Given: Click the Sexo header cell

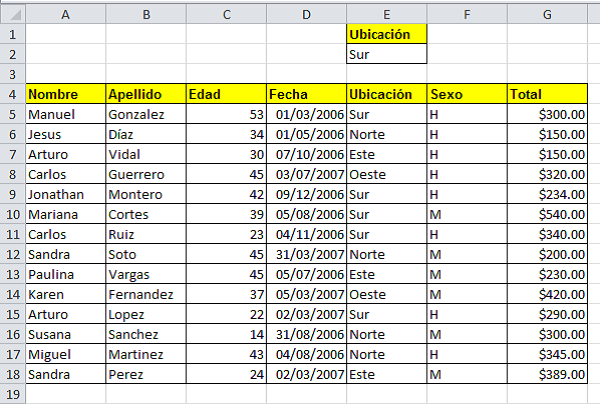Looking at the screenshot, I should click(x=467, y=94).
